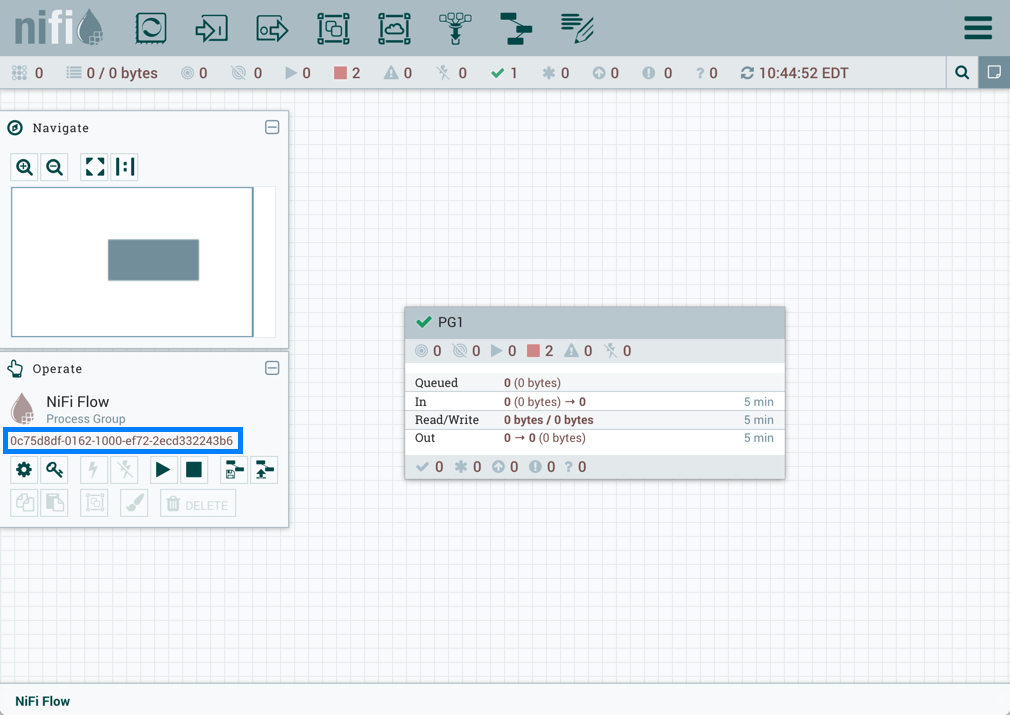This screenshot has height=715, width=1010.
Task: Collapse the Operate panel
Action: [x=272, y=368]
